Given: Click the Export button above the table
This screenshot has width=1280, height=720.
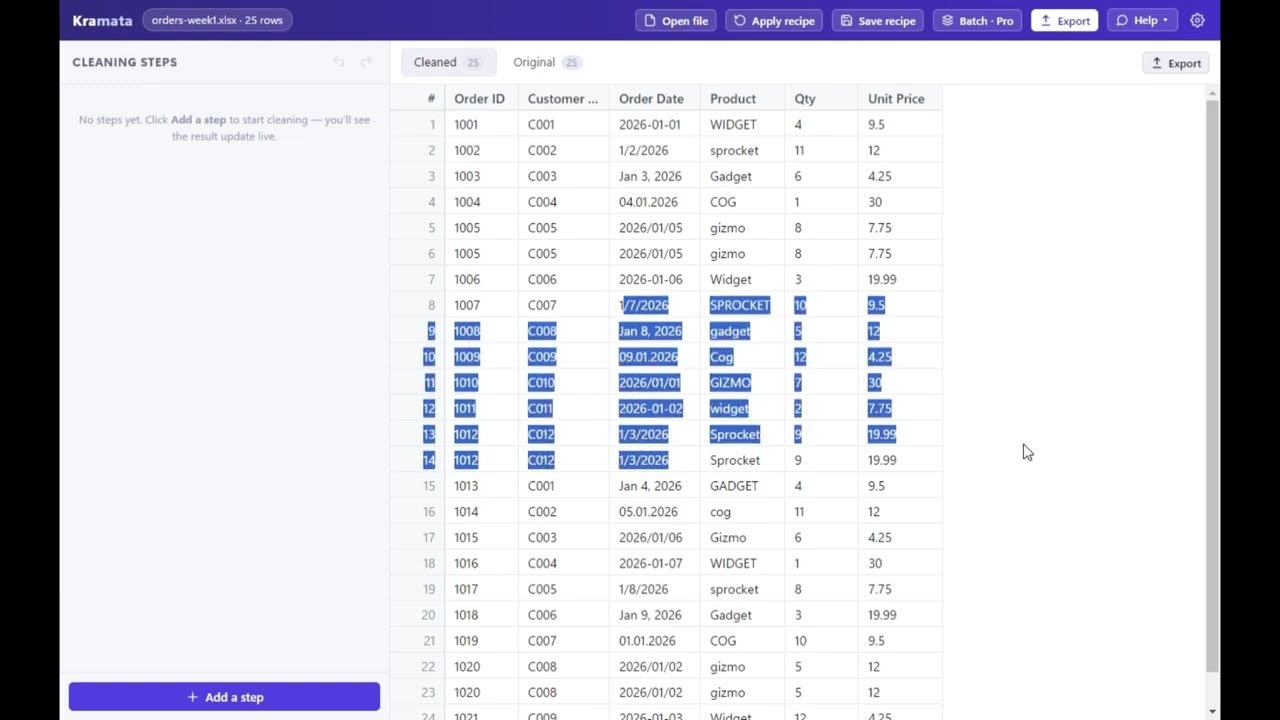Looking at the screenshot, I should (x=1176, y=63).
